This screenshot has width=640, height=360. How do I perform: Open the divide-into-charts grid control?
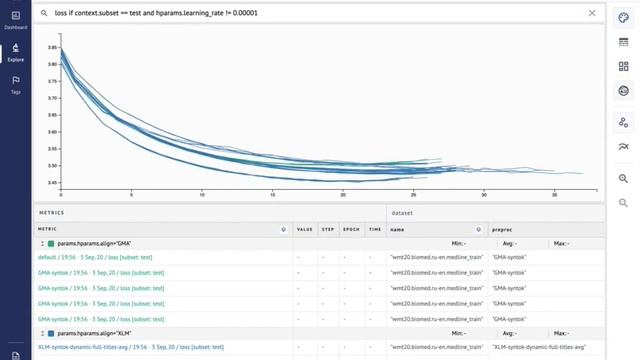pyautogui.click(x=623, y=67)
